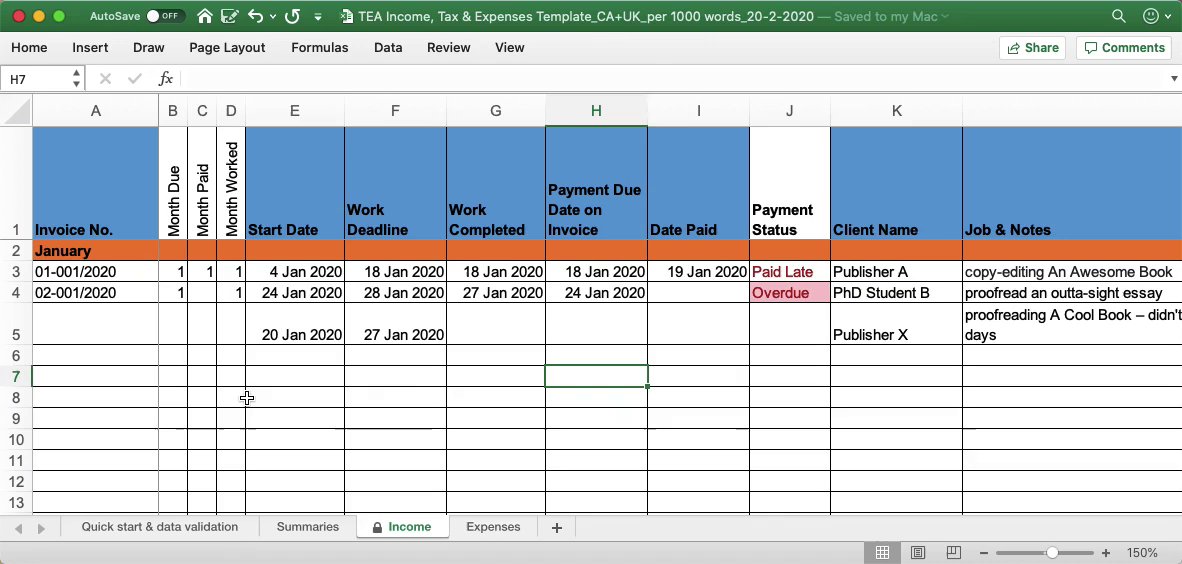Click the '19 Jan 2020' Date Paid cell
The height and width of the screenshot is (564, 1182).
[699, 272]
